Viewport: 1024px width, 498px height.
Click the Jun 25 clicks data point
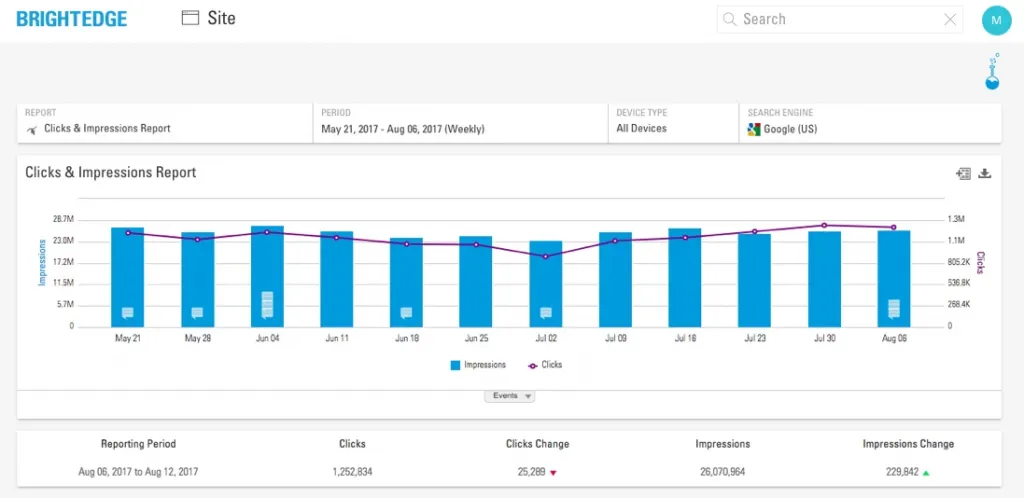(476, 245)
